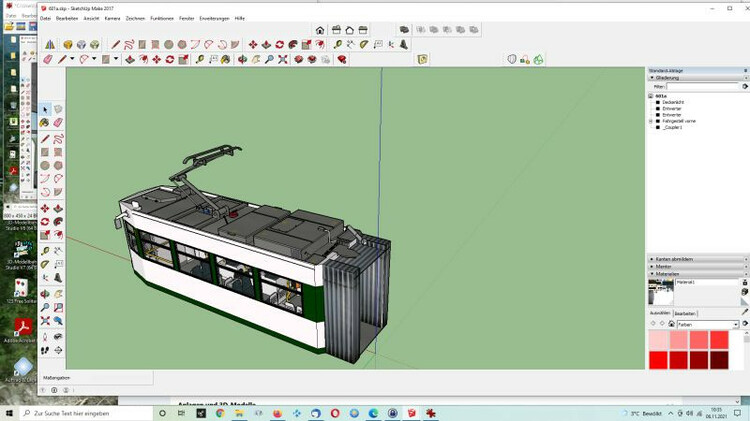Pick the pure red swatch below lightest pink
The image size is (750, 421).
658,360
